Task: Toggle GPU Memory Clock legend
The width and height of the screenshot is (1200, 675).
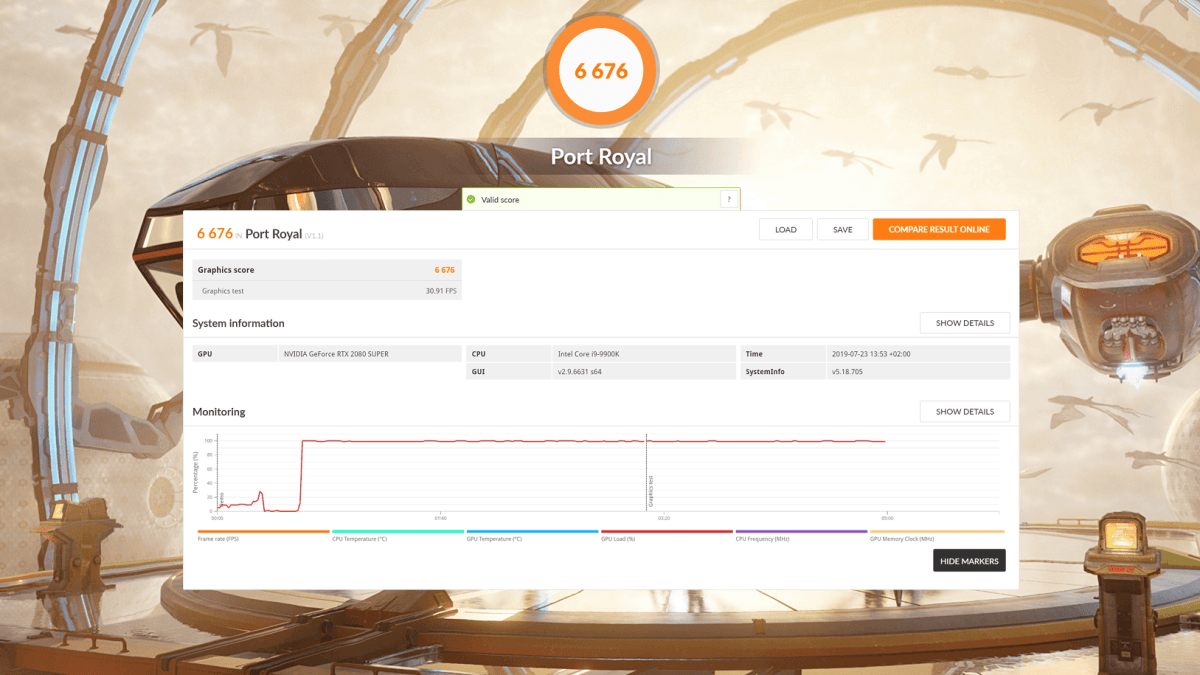Action: click(937, 535)
